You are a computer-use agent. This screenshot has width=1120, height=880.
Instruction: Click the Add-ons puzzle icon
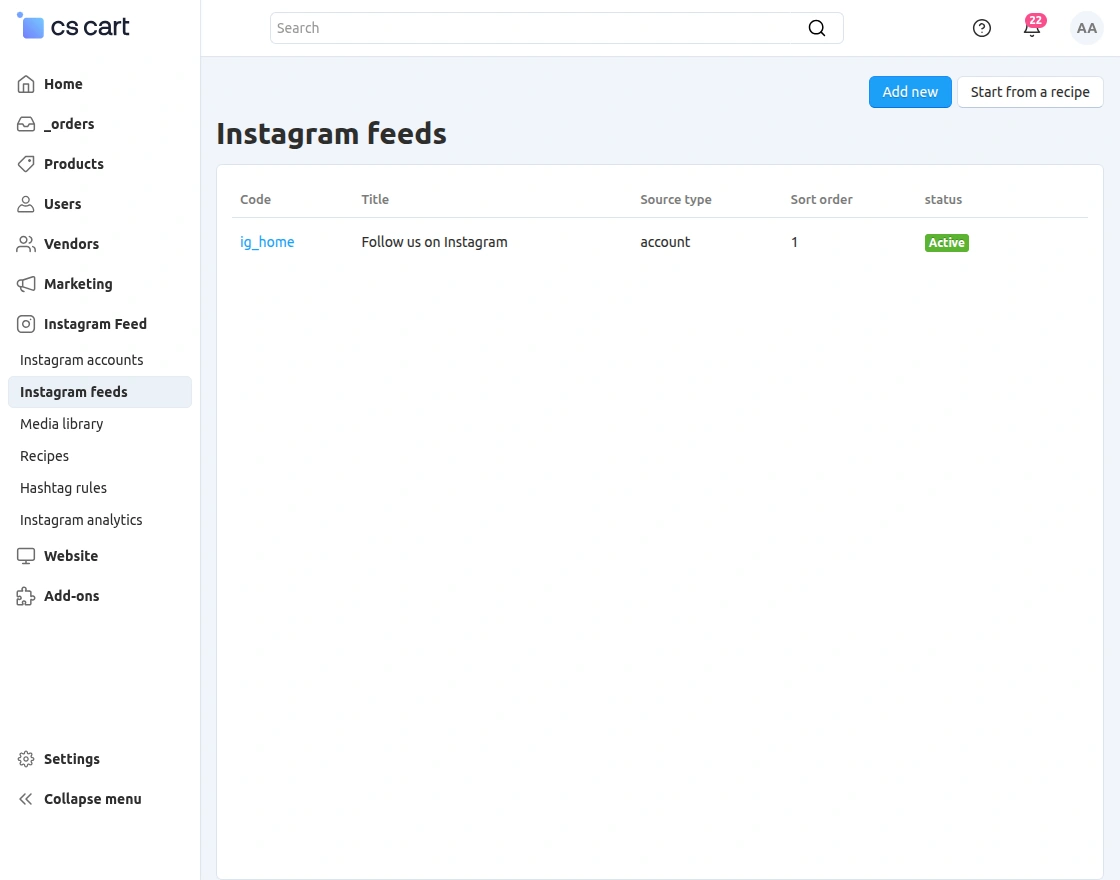click(x=26, y=596)
